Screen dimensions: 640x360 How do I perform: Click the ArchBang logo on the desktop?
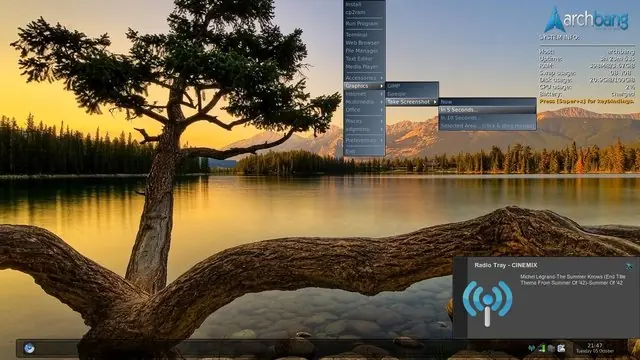pos(587,19)
